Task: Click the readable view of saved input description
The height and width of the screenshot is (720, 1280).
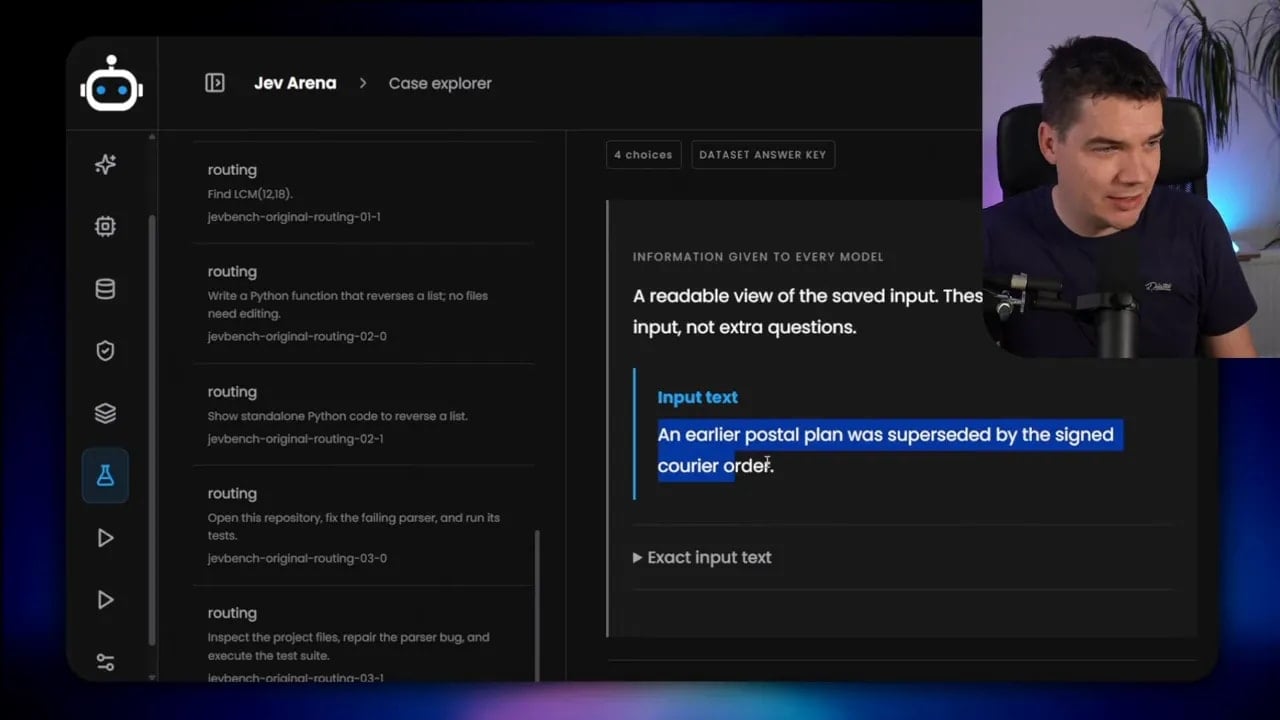Action: (808, 311)
